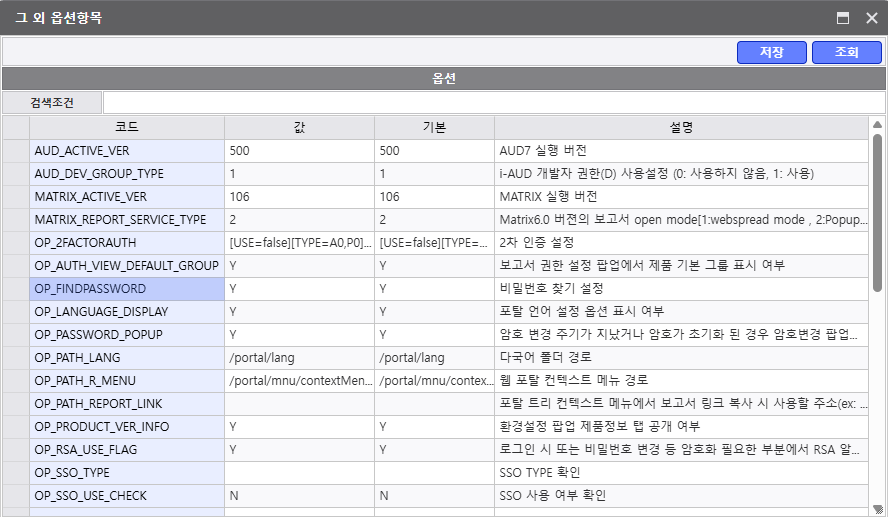Screen dimensions: 888x517
Task: Maximize the 그 외 옵션항목 dialog
Action: (843, 18)
